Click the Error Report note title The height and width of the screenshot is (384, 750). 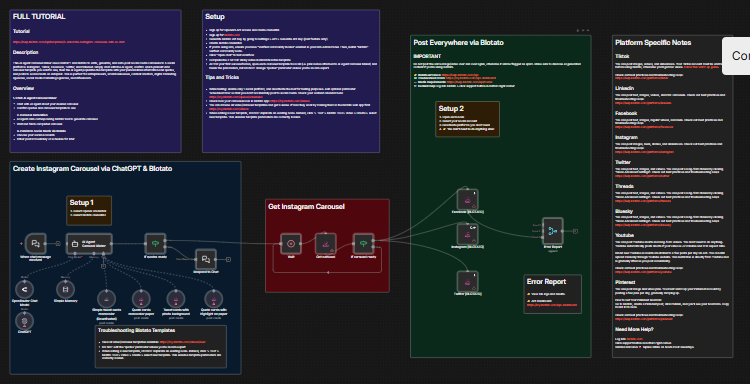(546, 282)
